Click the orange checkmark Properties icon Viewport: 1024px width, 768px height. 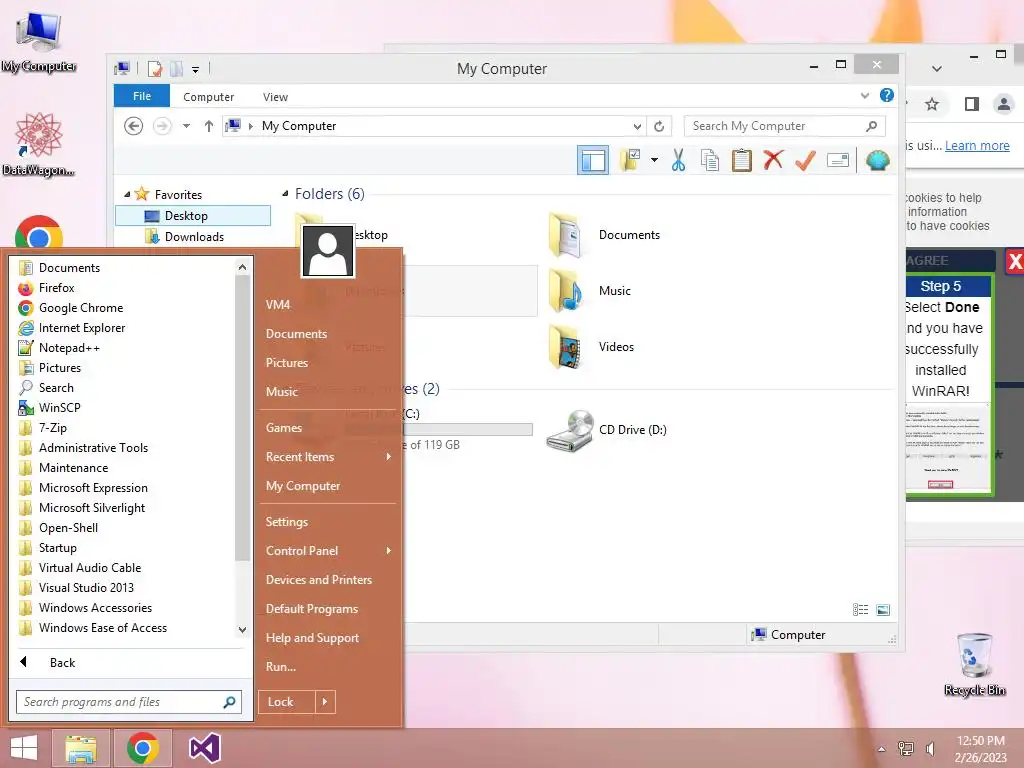point(805,160)
